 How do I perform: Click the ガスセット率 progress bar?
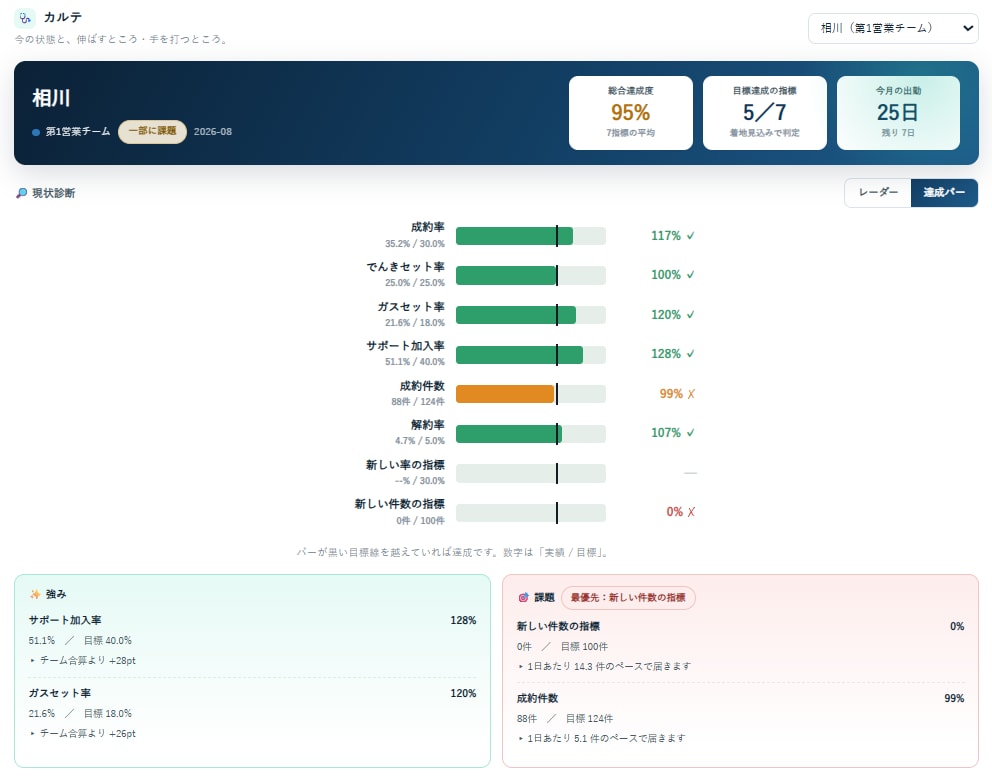click(530, 315)
